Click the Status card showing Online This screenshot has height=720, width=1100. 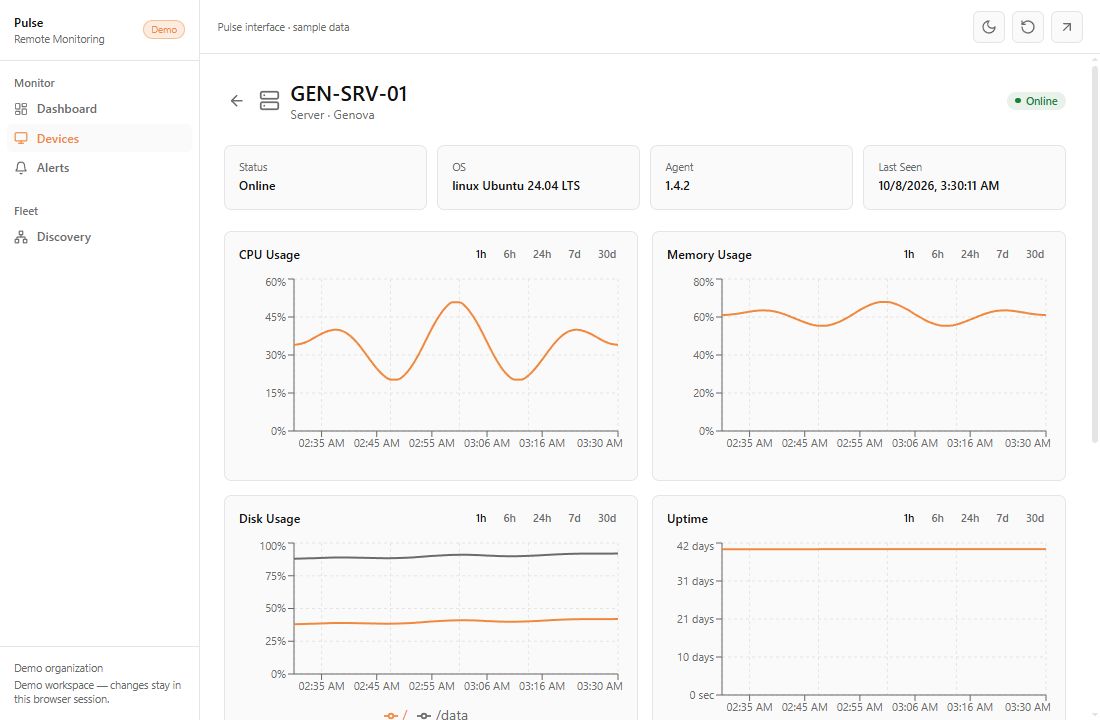coord(326,178)
